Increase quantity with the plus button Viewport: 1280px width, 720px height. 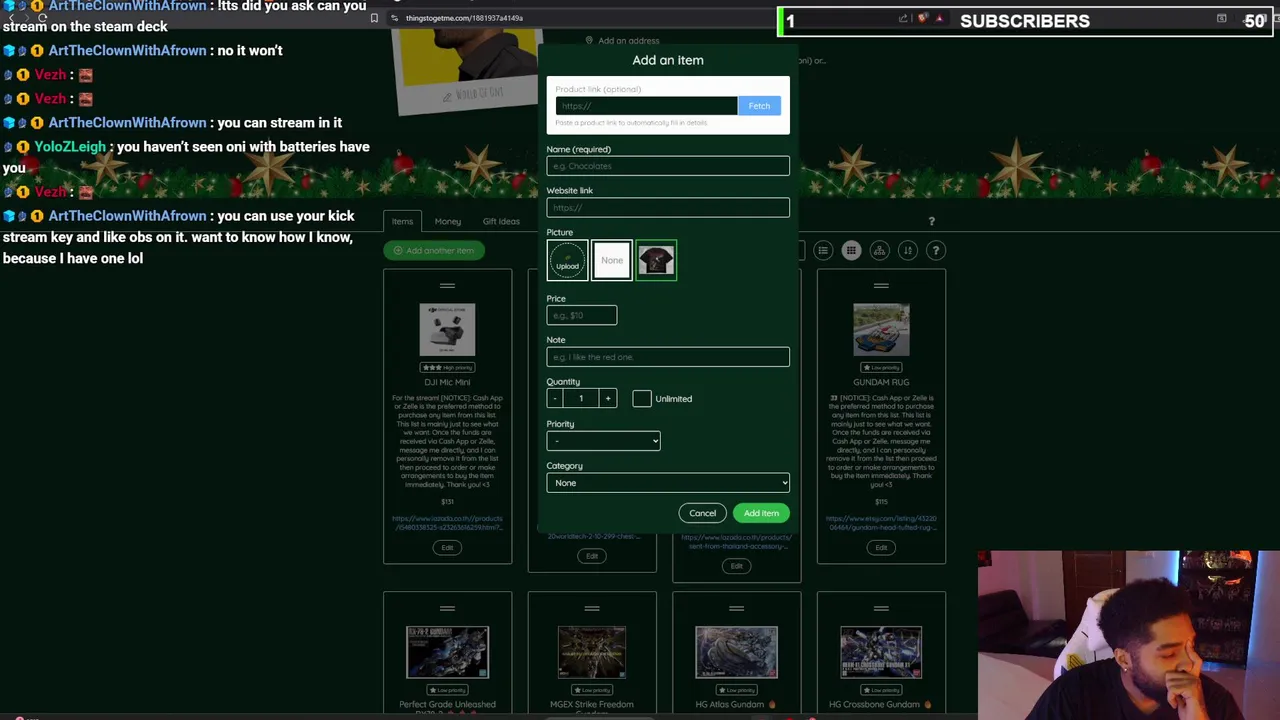click(607, 399)
